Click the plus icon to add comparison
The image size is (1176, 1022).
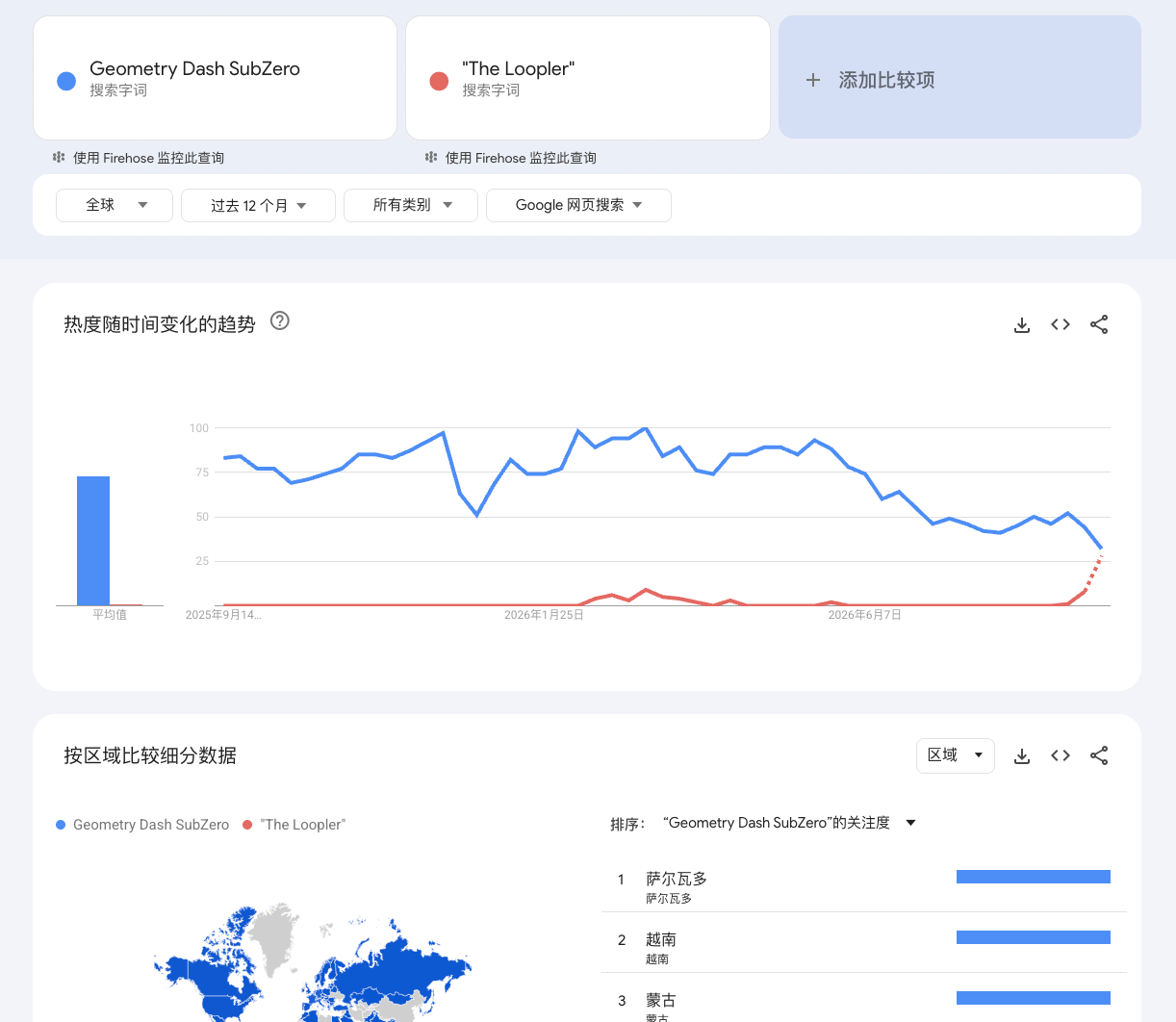[813, 80]
